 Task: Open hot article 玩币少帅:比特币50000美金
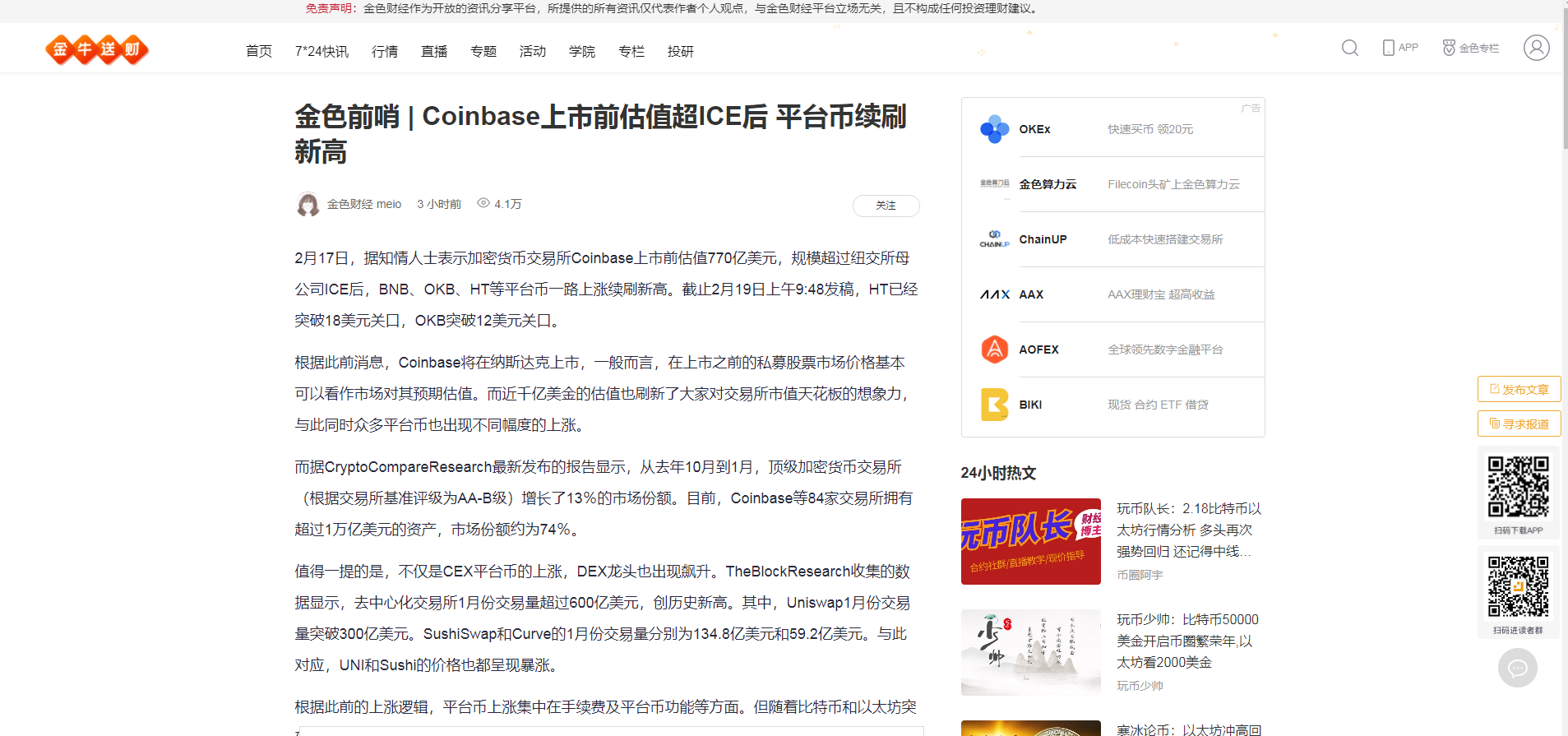1187,641
